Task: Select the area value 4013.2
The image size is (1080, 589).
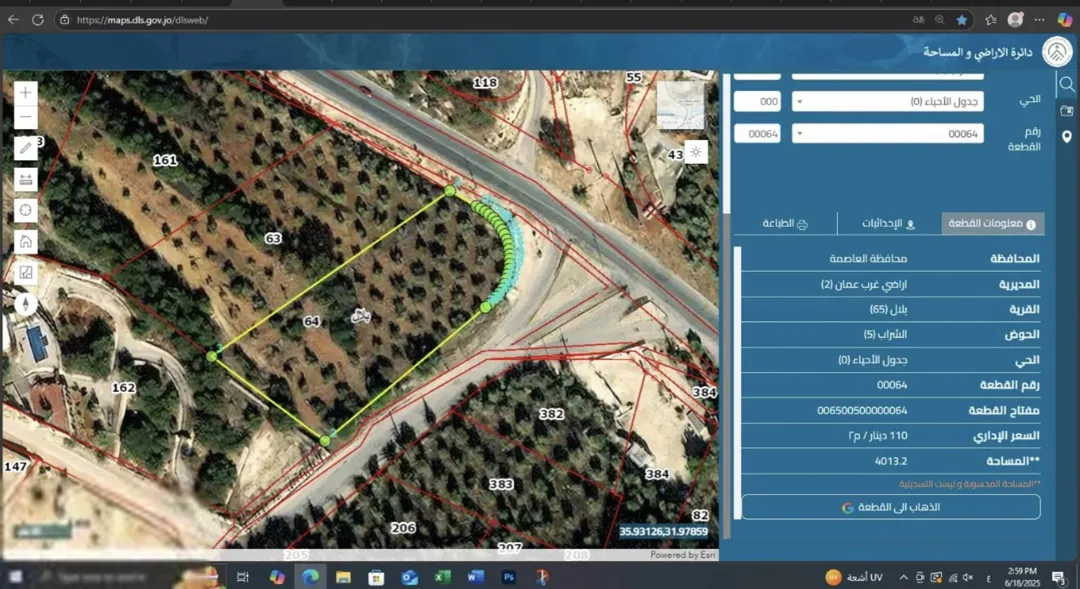Action: click(891, 461)
